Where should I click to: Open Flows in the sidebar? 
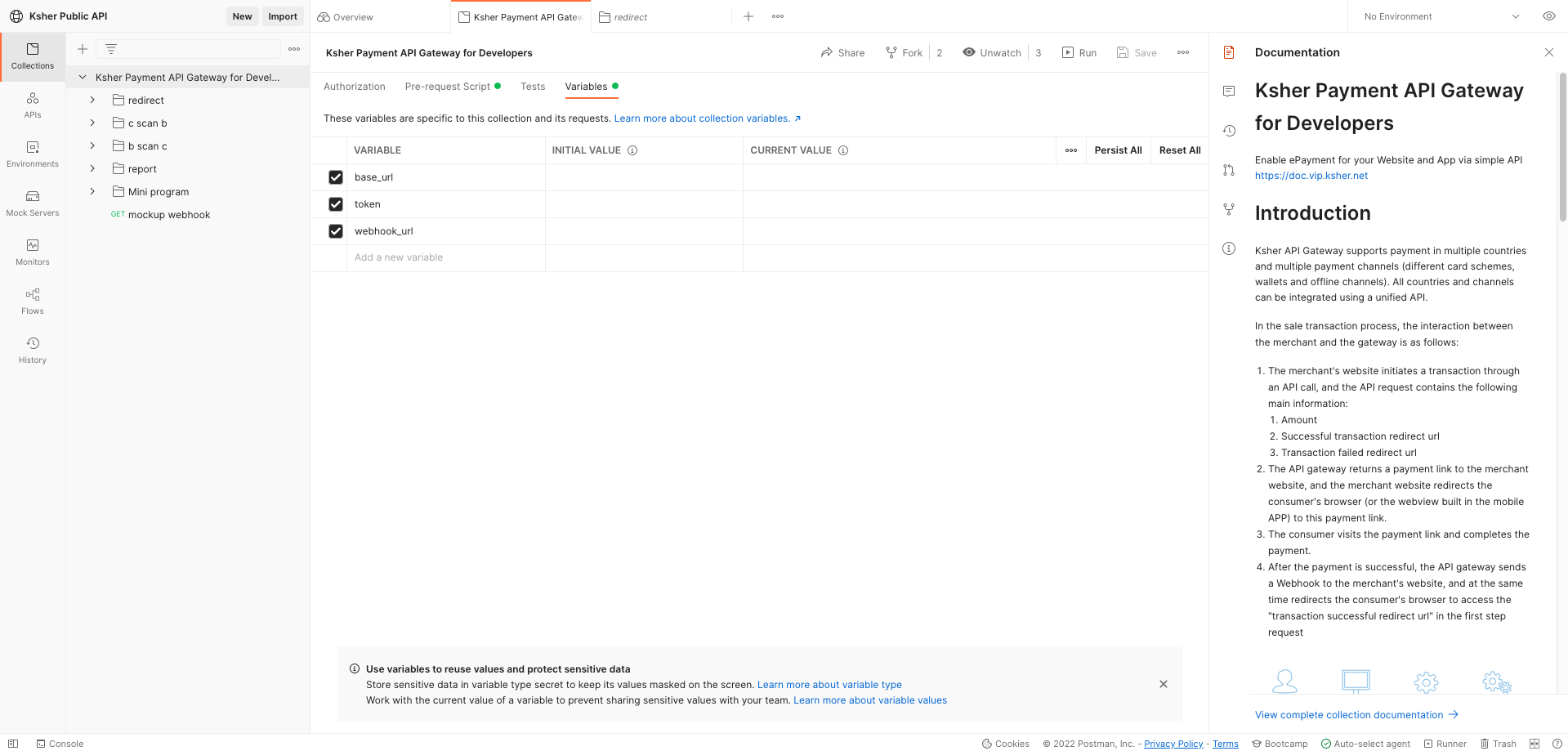coord(33,302)
